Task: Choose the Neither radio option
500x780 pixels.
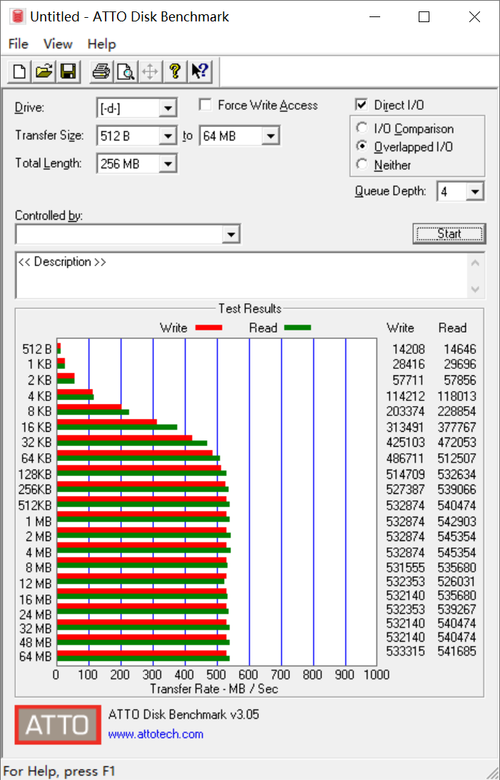Action: 362,165
